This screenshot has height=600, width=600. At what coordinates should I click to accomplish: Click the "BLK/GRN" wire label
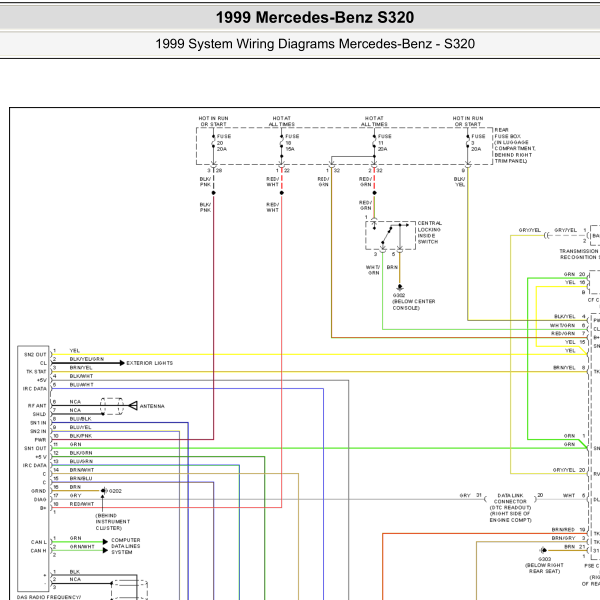click(81, 453)
